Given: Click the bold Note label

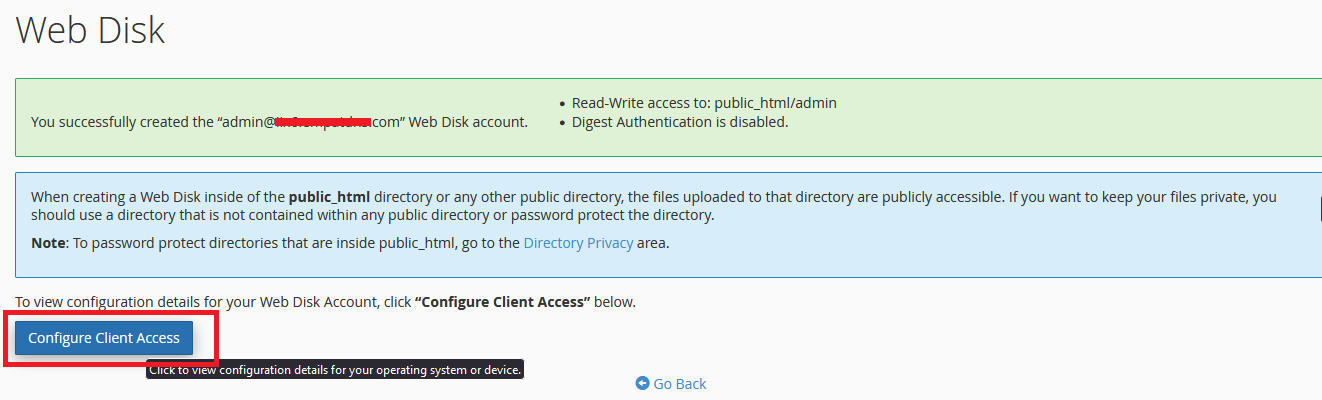Looking at the screenshot, I should 47,243.
